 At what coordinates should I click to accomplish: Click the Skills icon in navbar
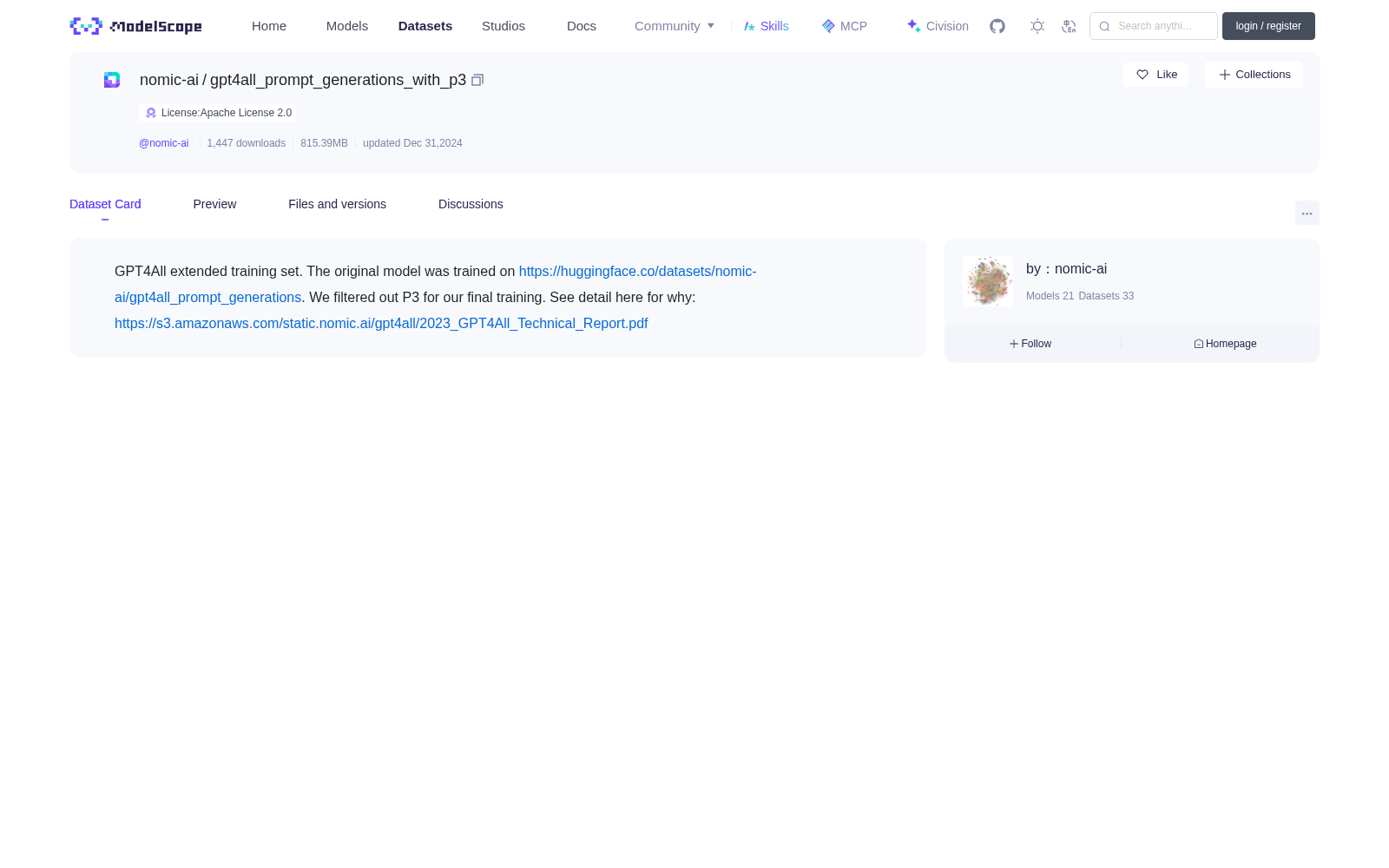[750, 26]
